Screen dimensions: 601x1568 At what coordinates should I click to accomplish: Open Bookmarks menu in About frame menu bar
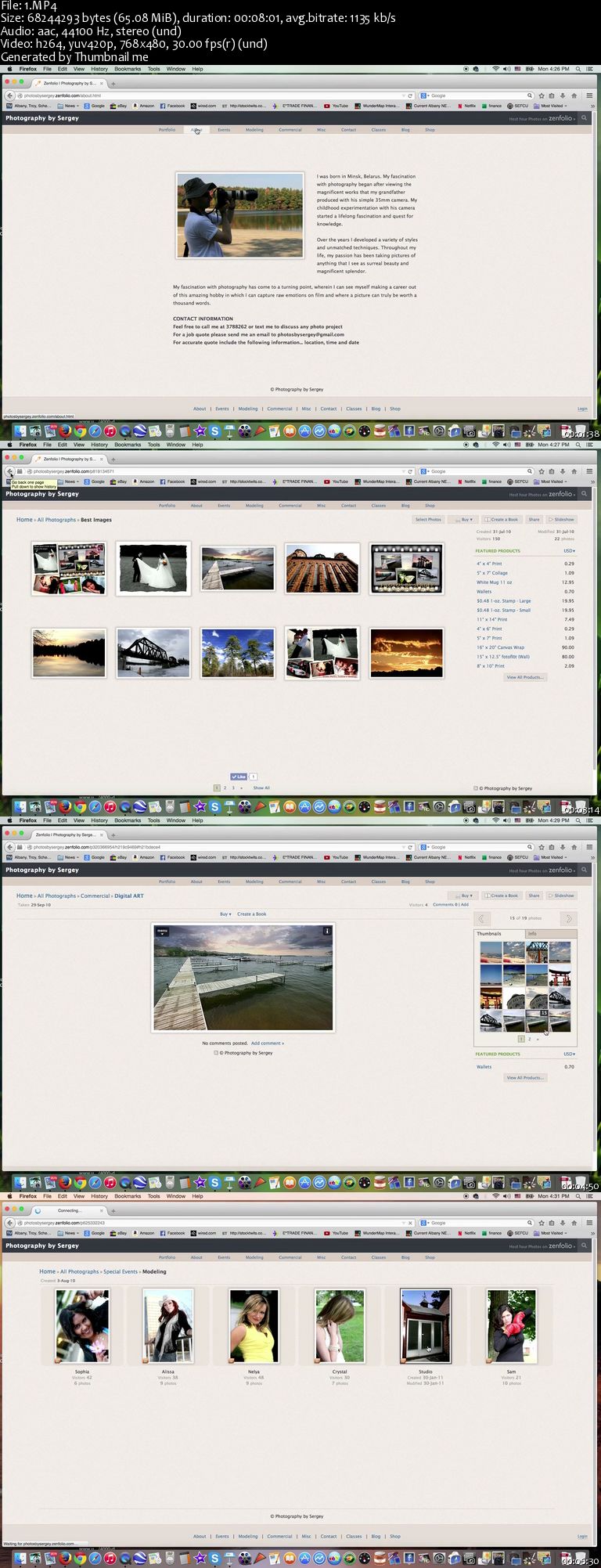(128, 69)
